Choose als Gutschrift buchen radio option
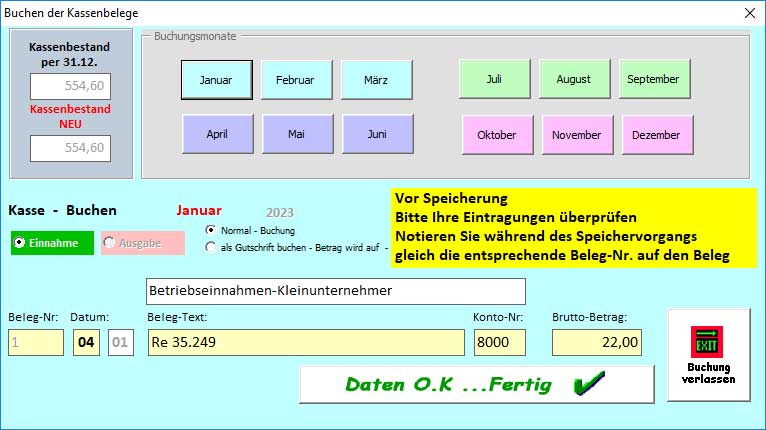 point(210,247)
